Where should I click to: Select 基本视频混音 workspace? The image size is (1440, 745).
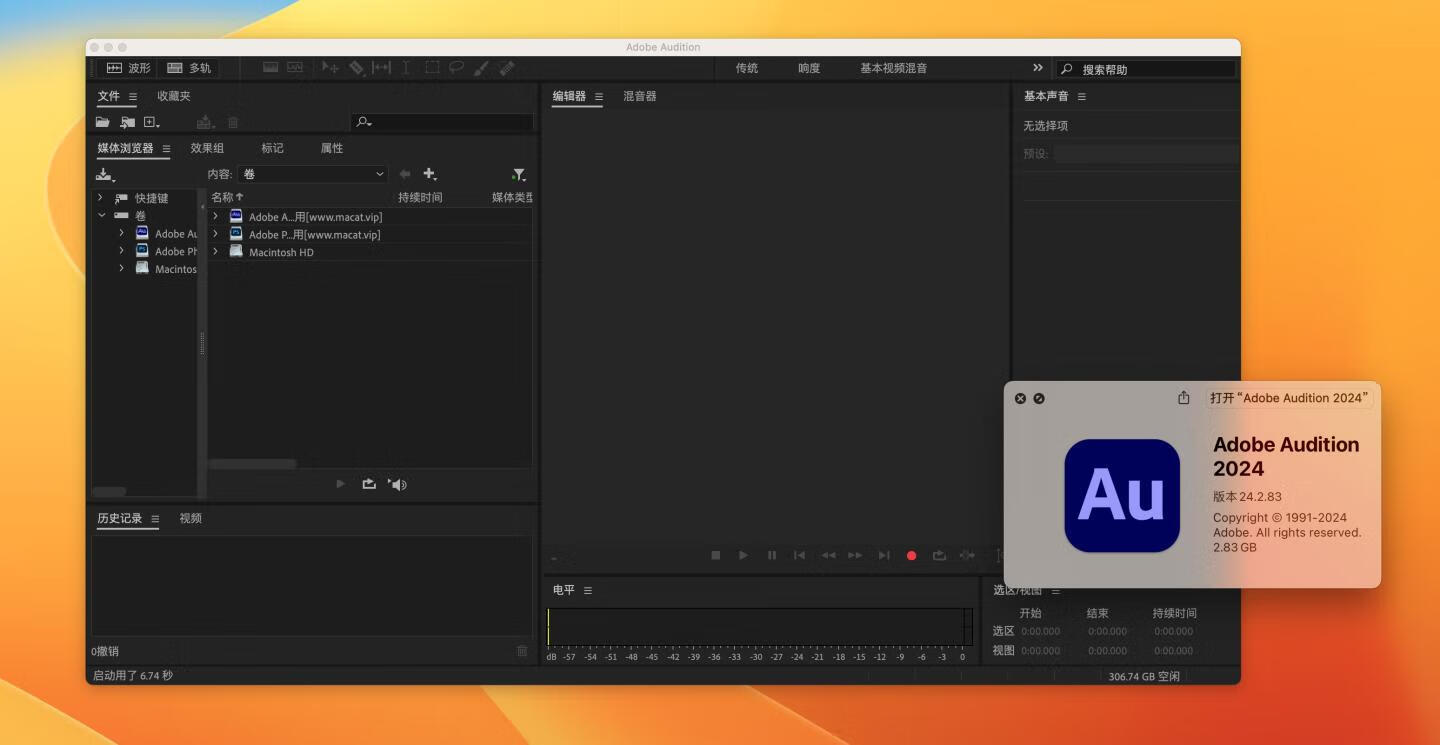[893, 68]
